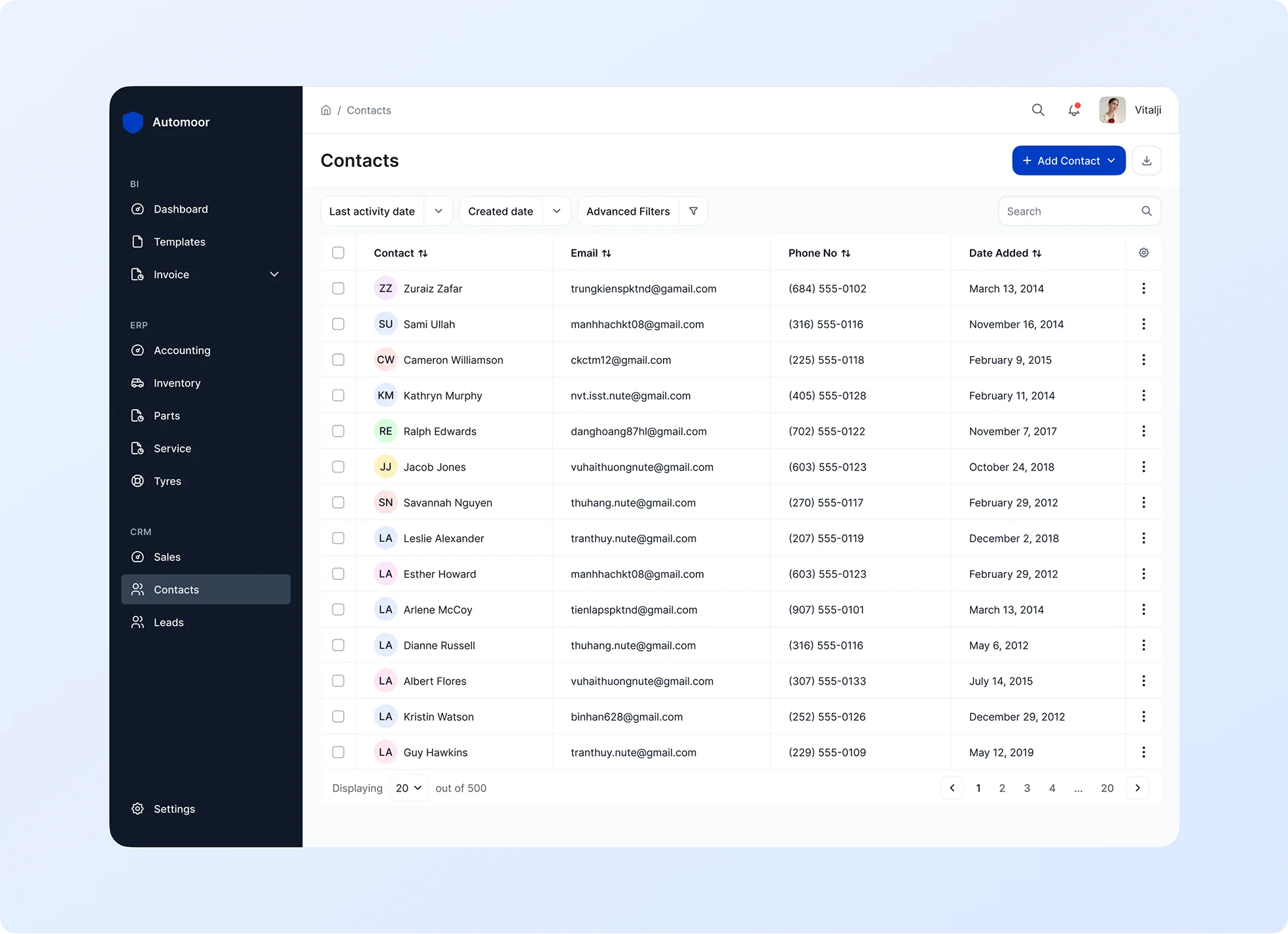The height and width of the screenshot is (934, 1288).
Task: Select the Jacob Jones row checkbox
Action: click(338, 467)
